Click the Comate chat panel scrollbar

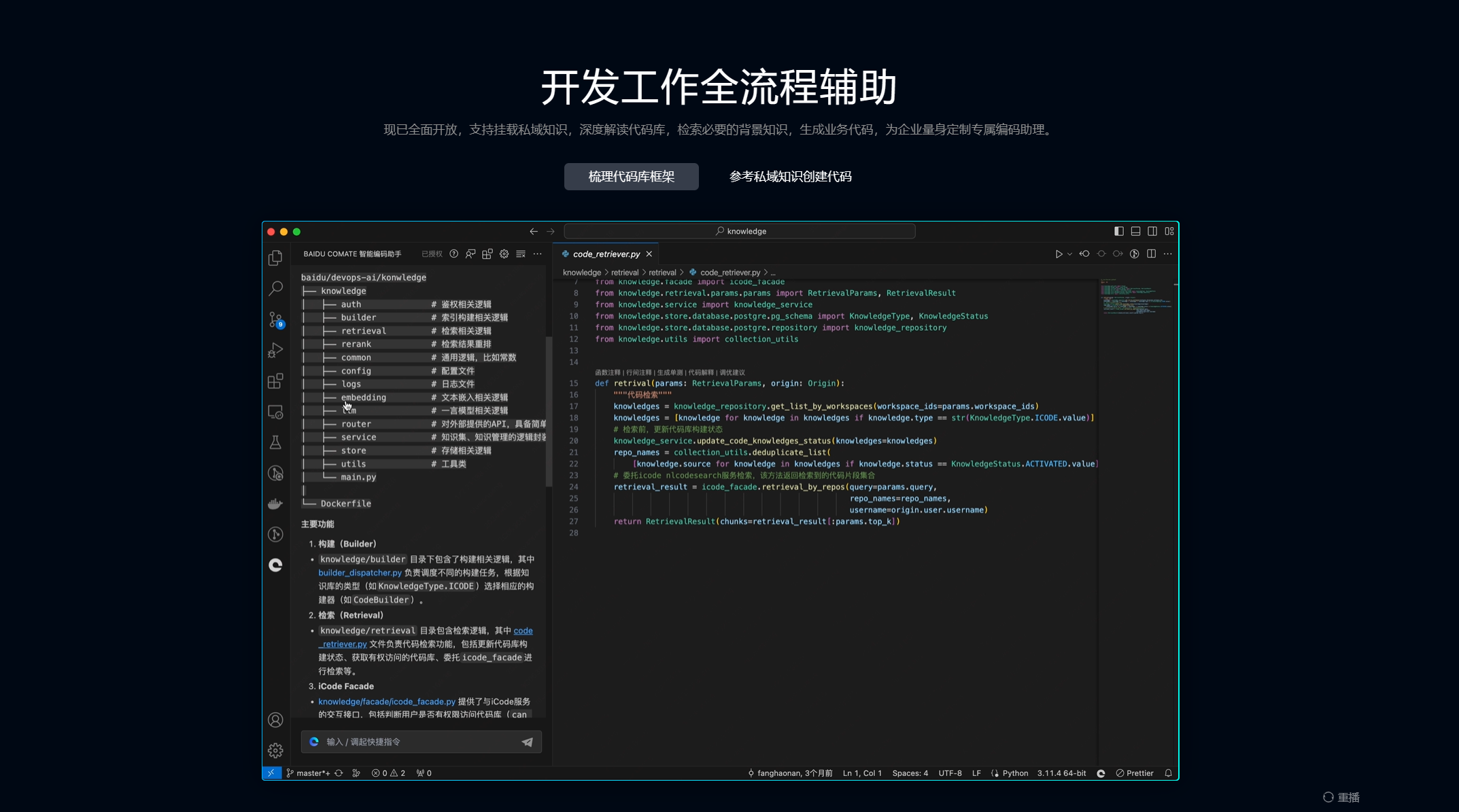coord(549,412)
